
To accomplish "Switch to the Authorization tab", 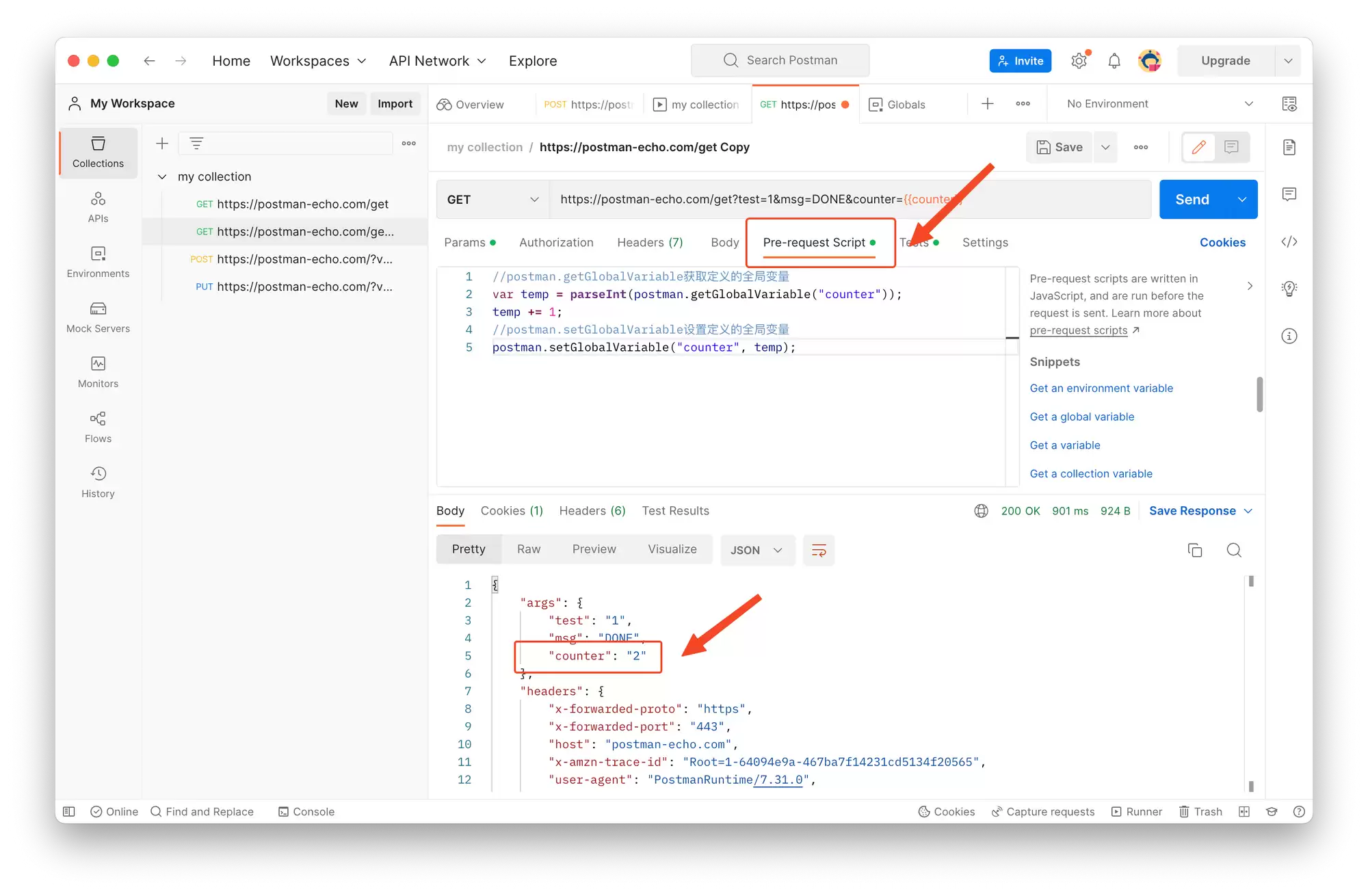I will [x=556, y=242].
